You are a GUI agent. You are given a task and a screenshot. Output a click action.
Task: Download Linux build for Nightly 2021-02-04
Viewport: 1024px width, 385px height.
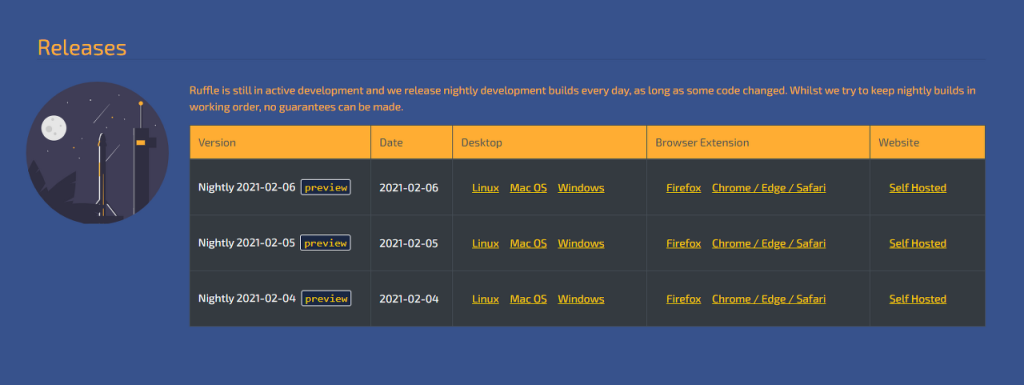(x=485, y=299)
